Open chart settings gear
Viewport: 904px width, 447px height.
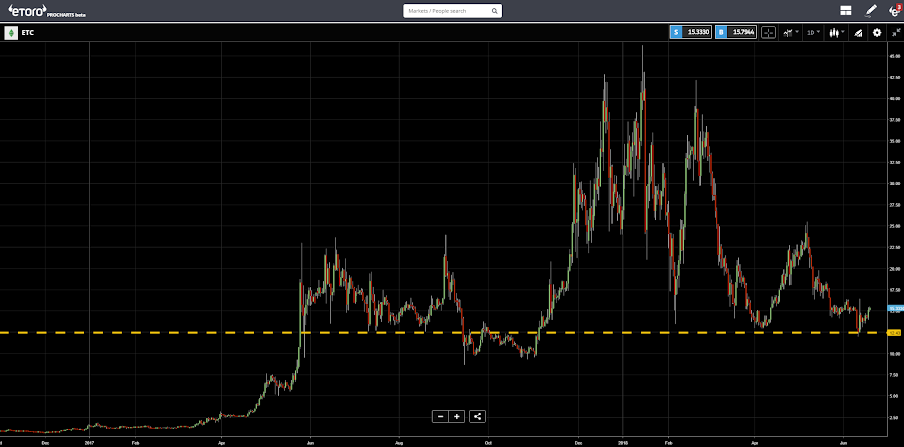point(877,33)
